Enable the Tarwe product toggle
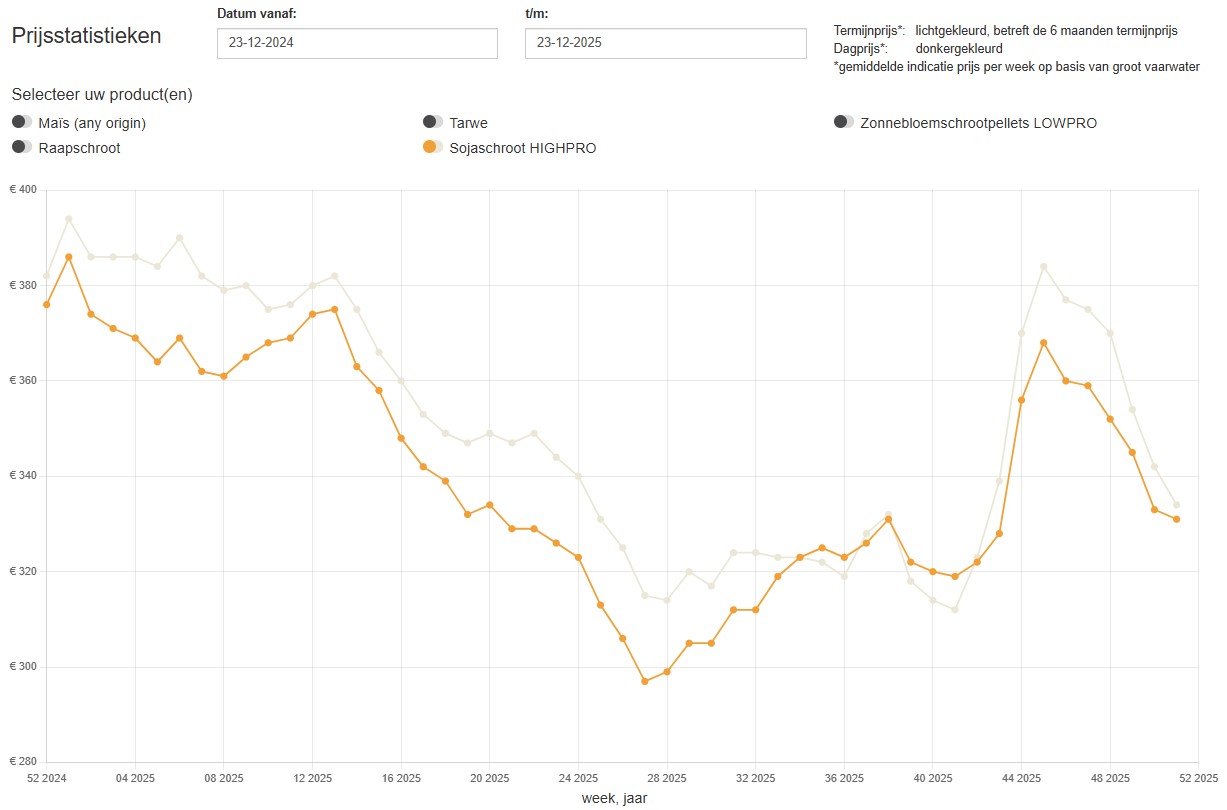This screenshot has width=1227, height=810. (433, 122)
